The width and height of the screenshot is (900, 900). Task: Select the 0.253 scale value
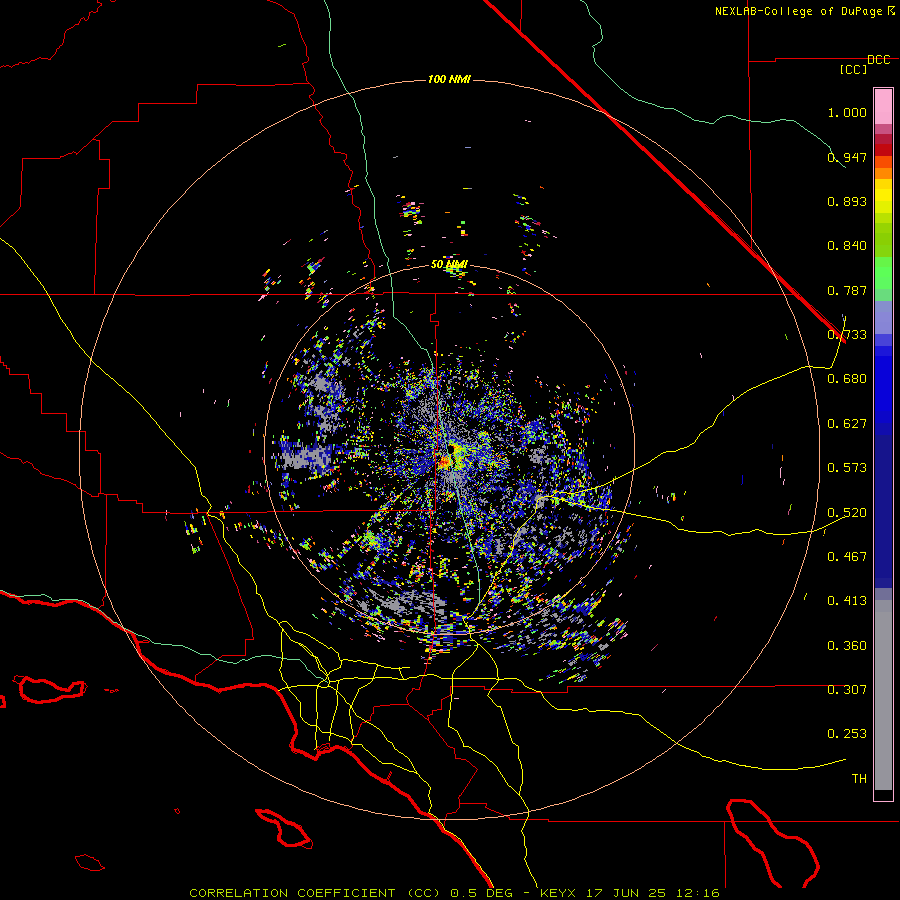click(x=847, y=734)
